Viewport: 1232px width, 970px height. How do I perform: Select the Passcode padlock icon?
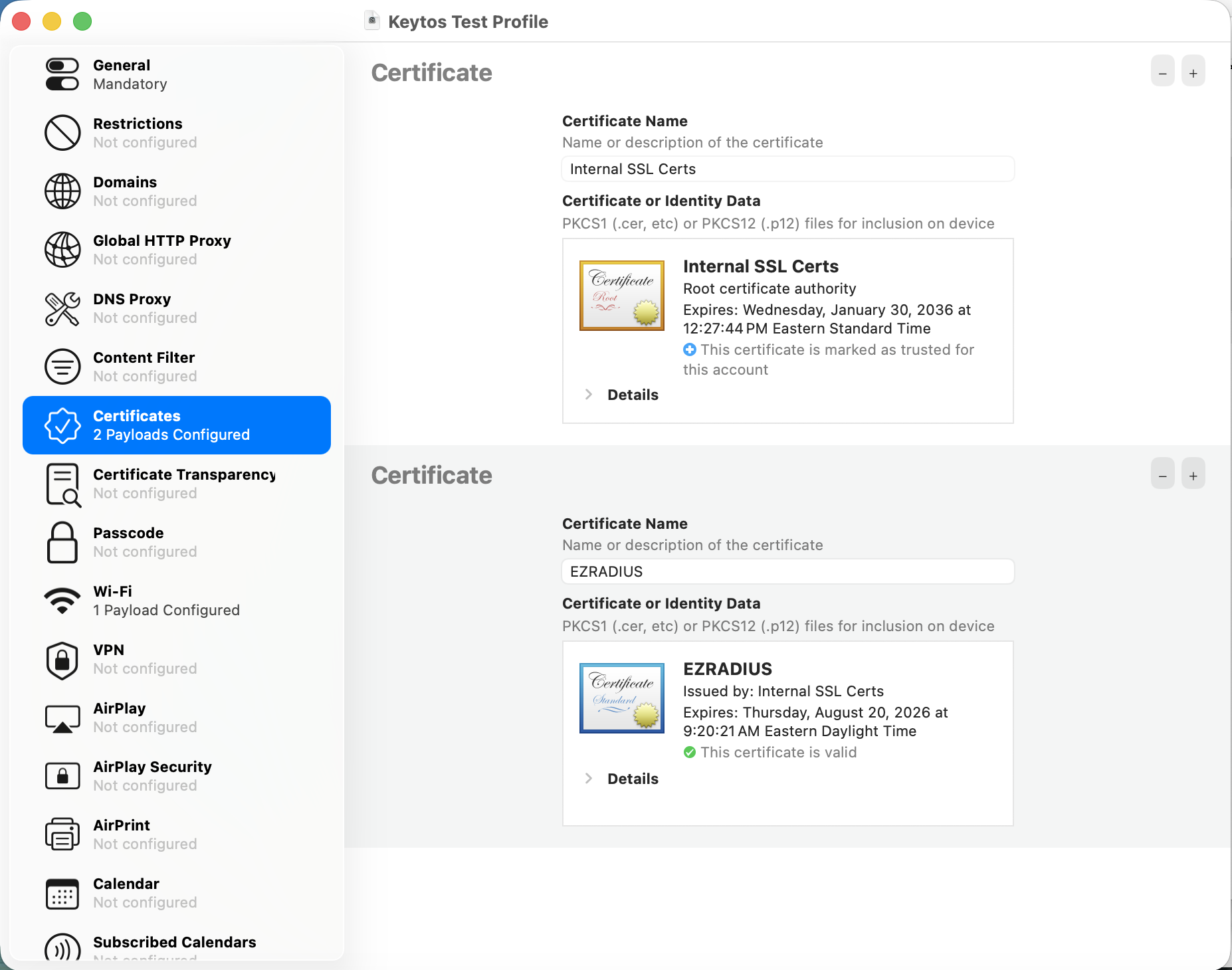tap(62, 542)
